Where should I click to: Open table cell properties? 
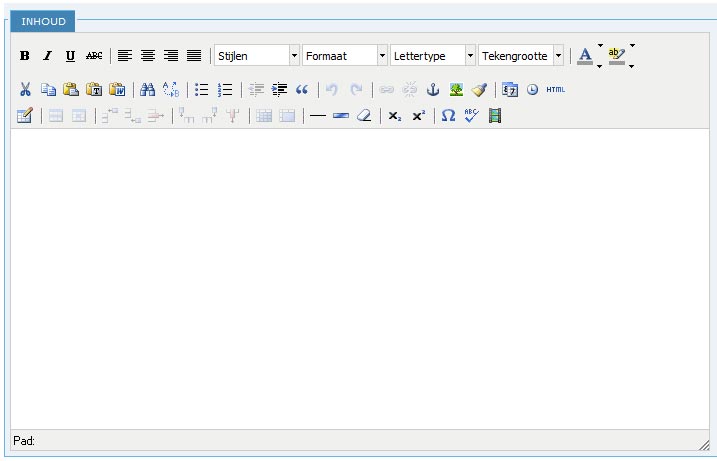point(79,116)
